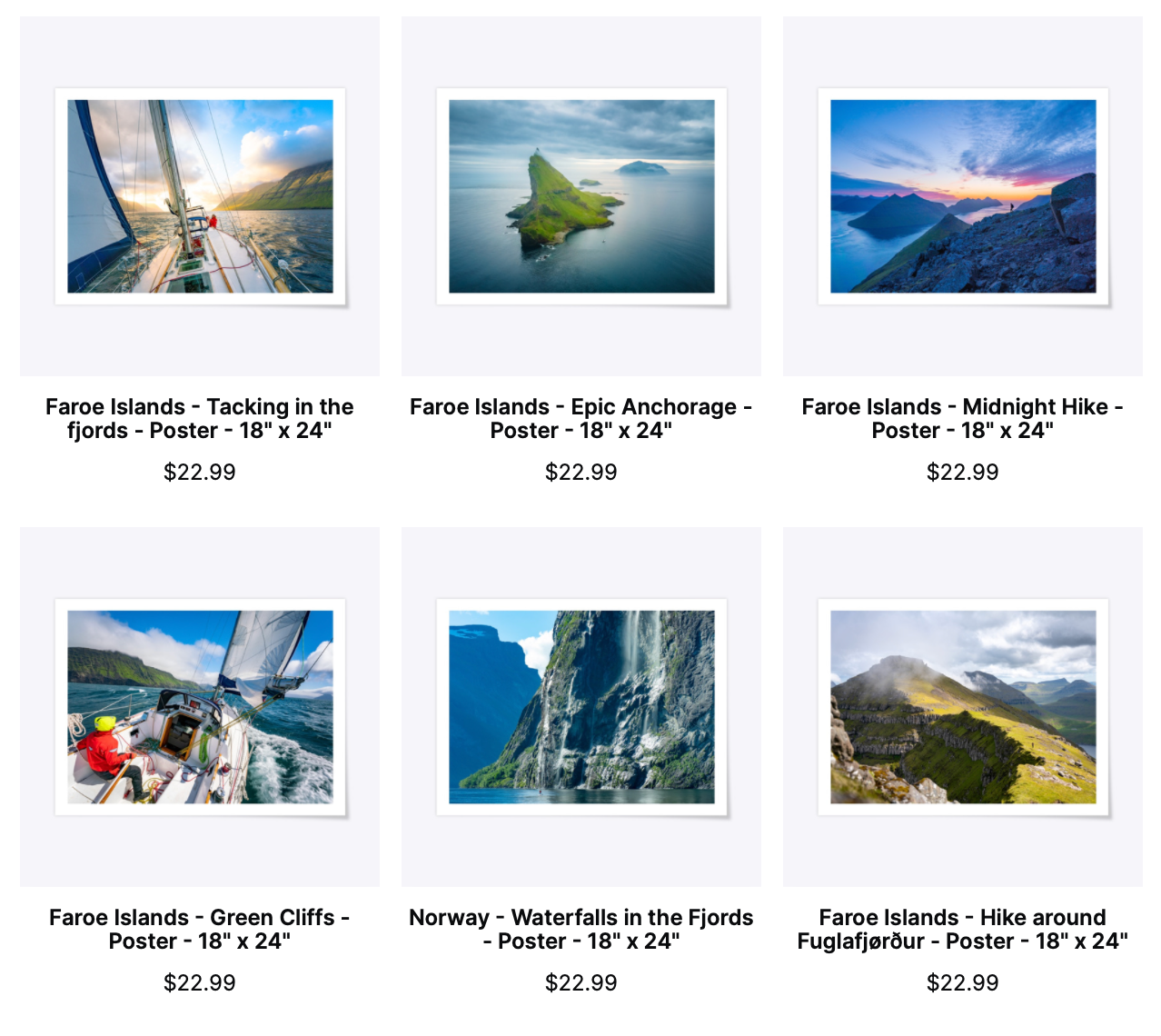
Task: Click the 'Faroe Islands - Epic Anchorage' title
Action: point(581,419)
